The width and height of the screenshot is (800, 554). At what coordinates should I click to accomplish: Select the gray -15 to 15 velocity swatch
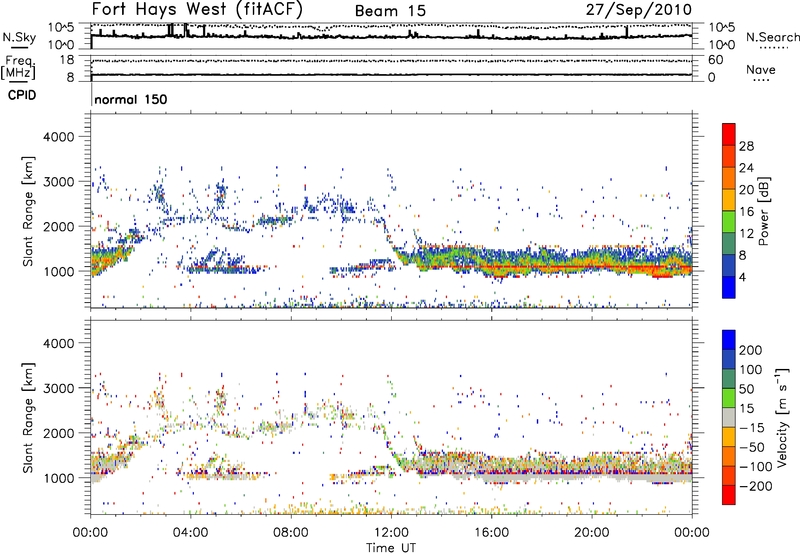[x=729, y=418]
